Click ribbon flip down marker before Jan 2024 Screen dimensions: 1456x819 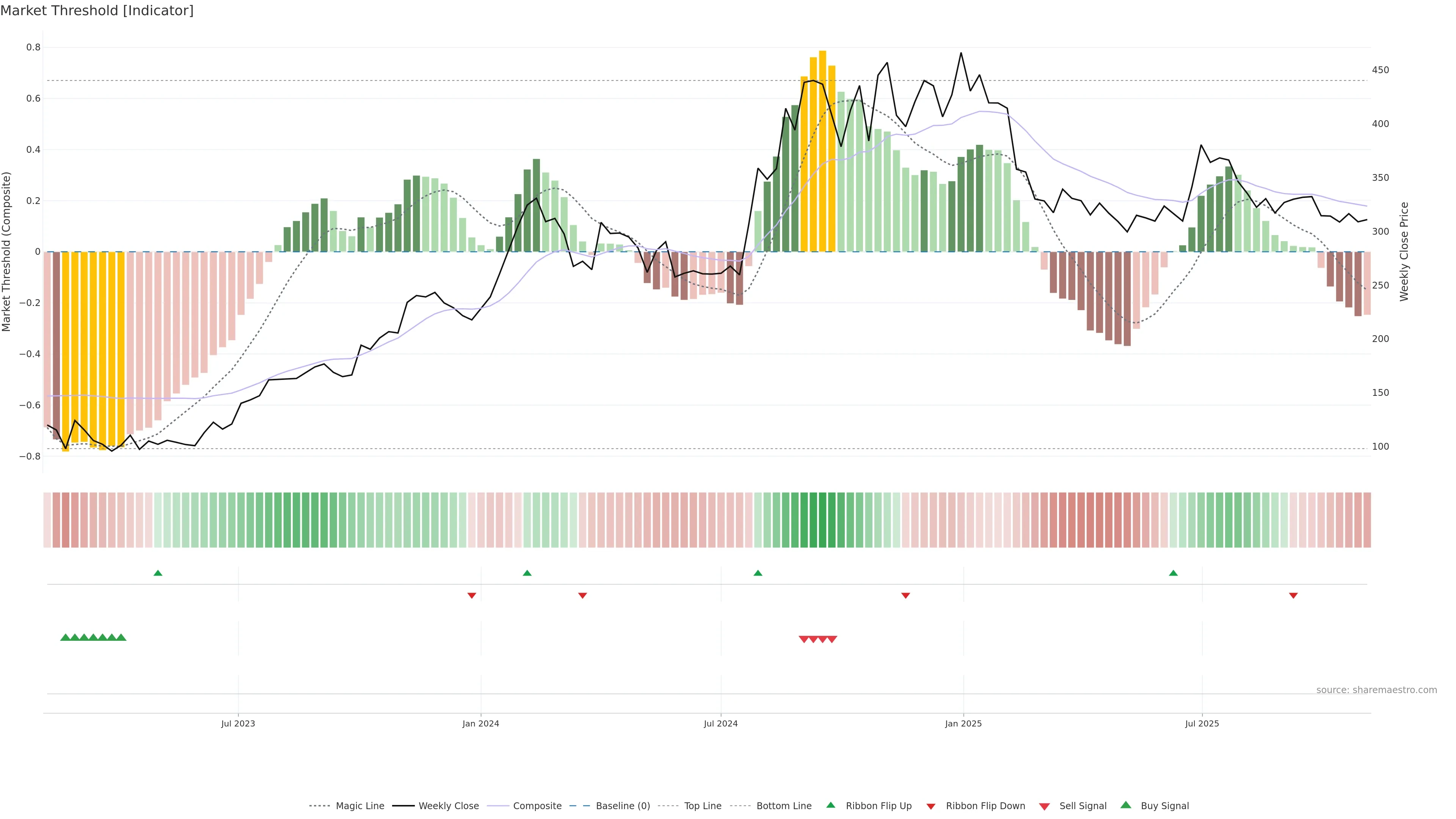[x=472, y=596]
